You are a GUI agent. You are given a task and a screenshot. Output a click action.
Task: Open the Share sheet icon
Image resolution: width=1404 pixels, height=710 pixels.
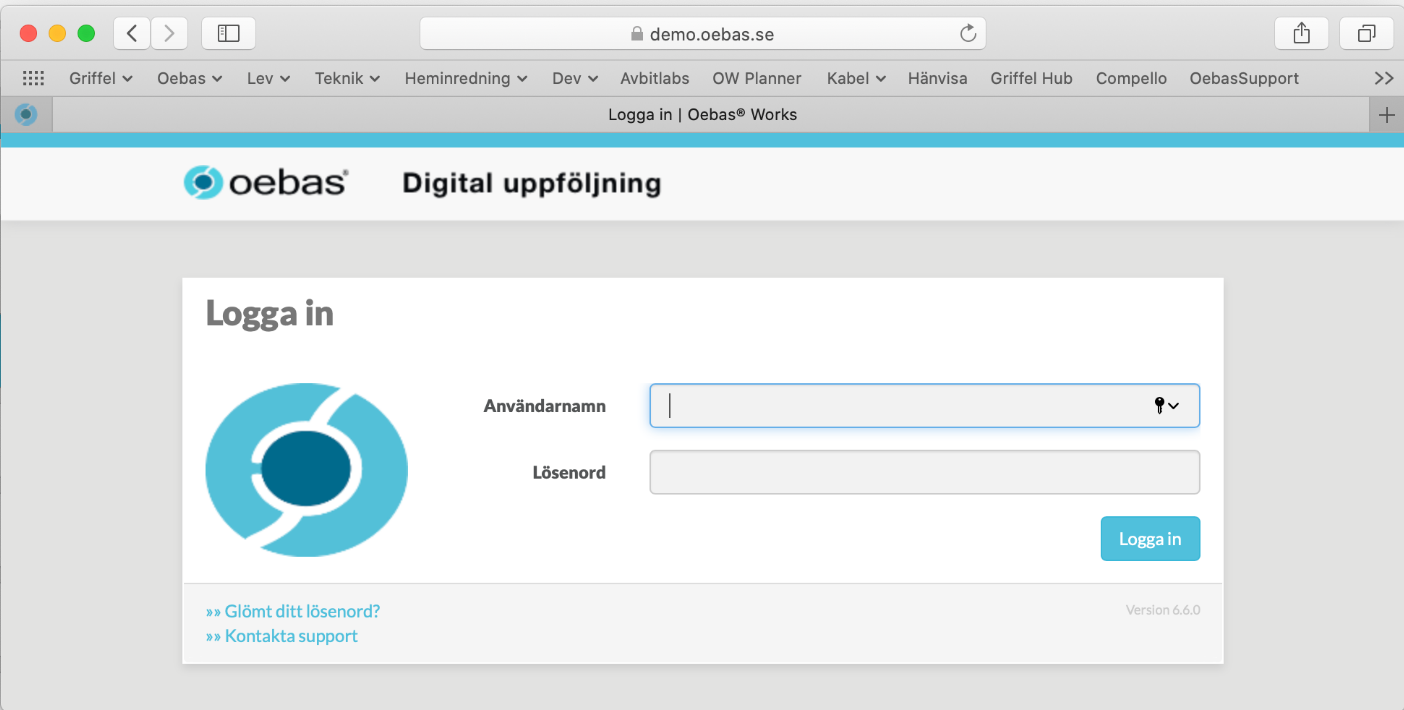click(1301, 33)
